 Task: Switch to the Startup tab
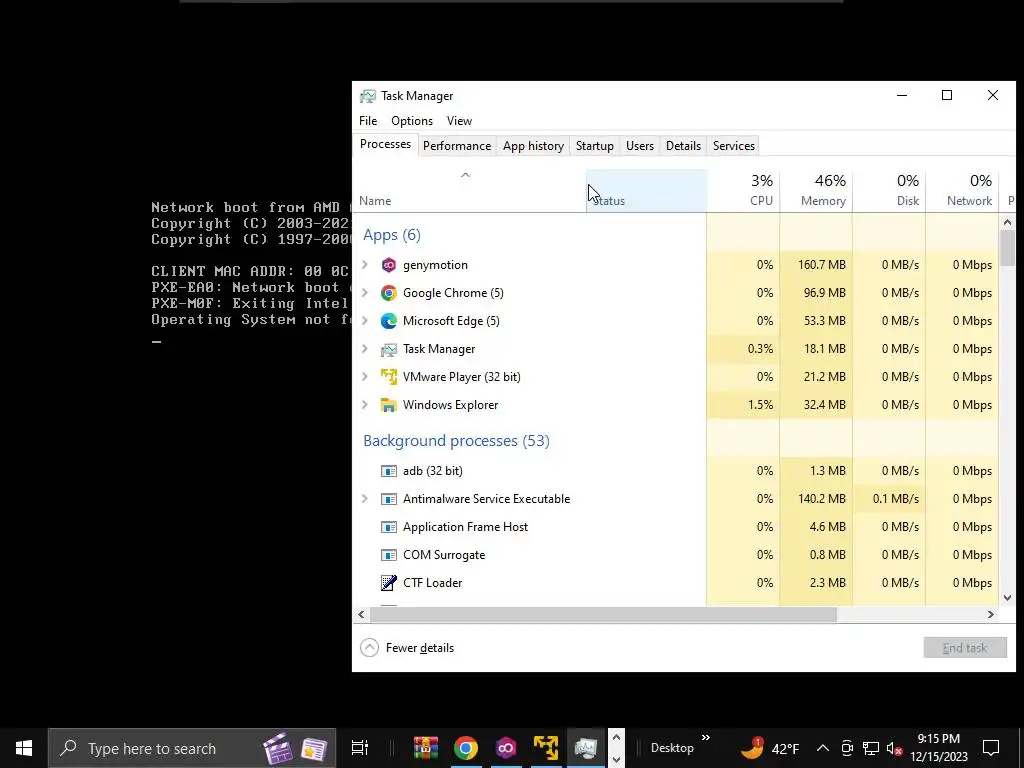(x=594, y=146)
